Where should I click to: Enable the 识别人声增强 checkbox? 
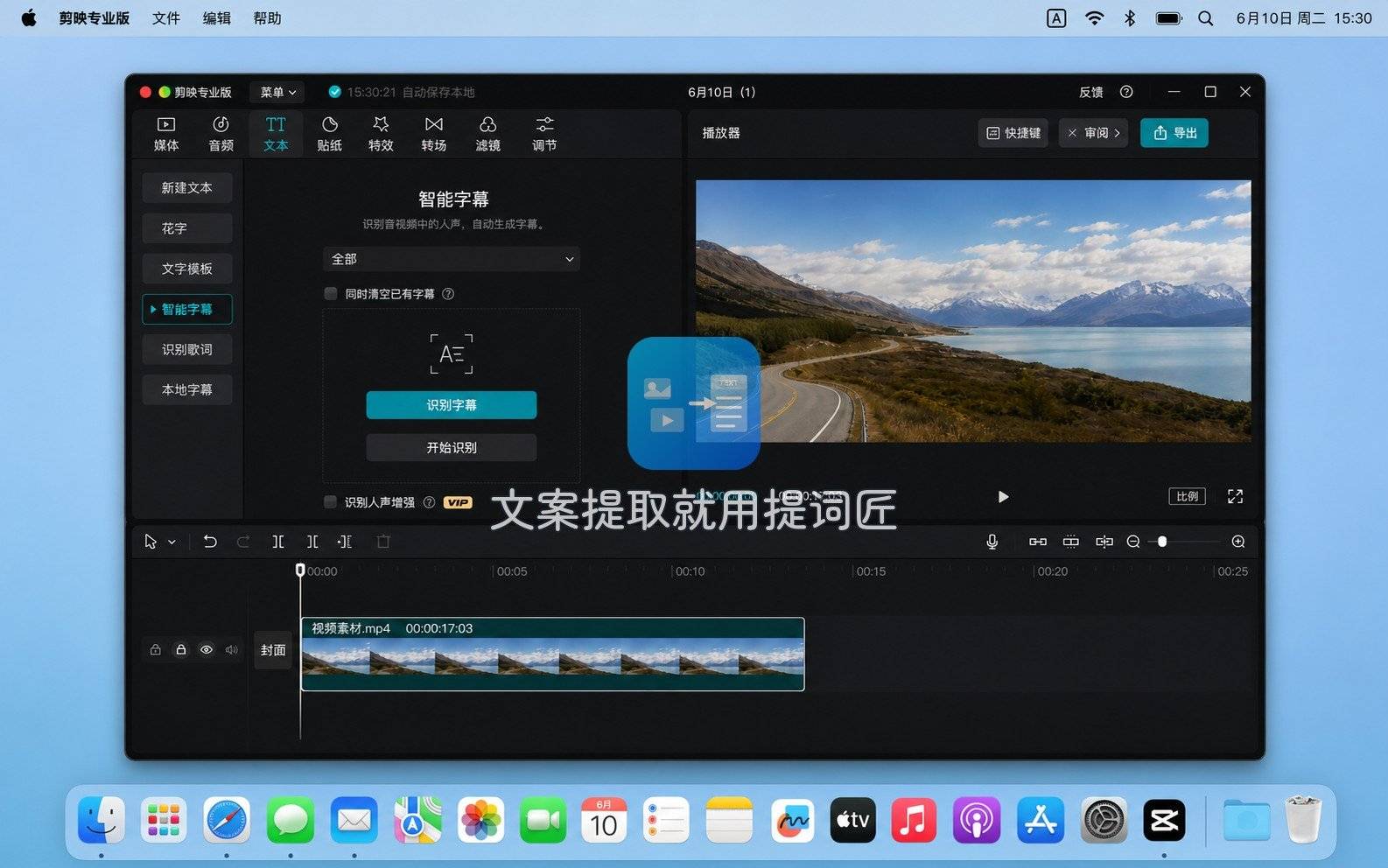click(331, 502)
